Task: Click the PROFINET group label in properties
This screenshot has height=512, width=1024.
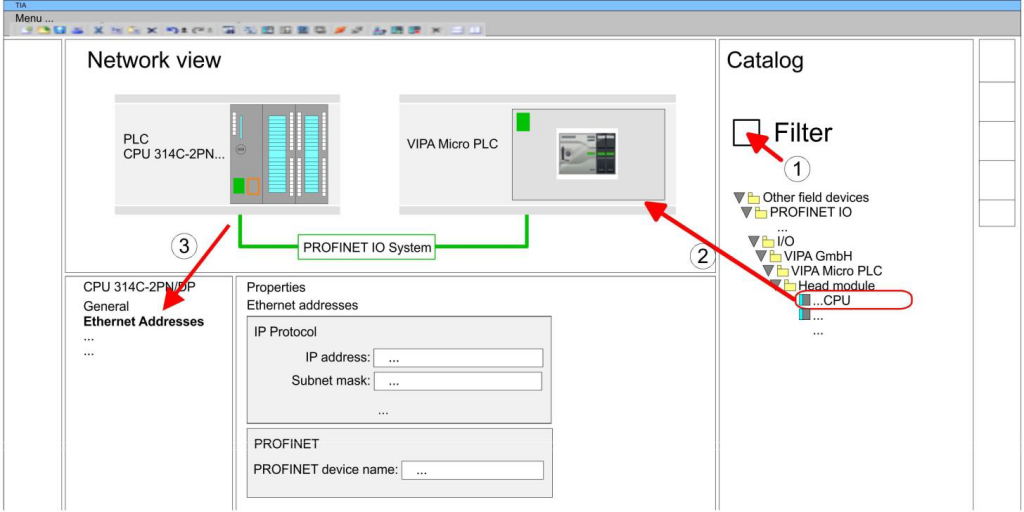Action: coord(287,444)
